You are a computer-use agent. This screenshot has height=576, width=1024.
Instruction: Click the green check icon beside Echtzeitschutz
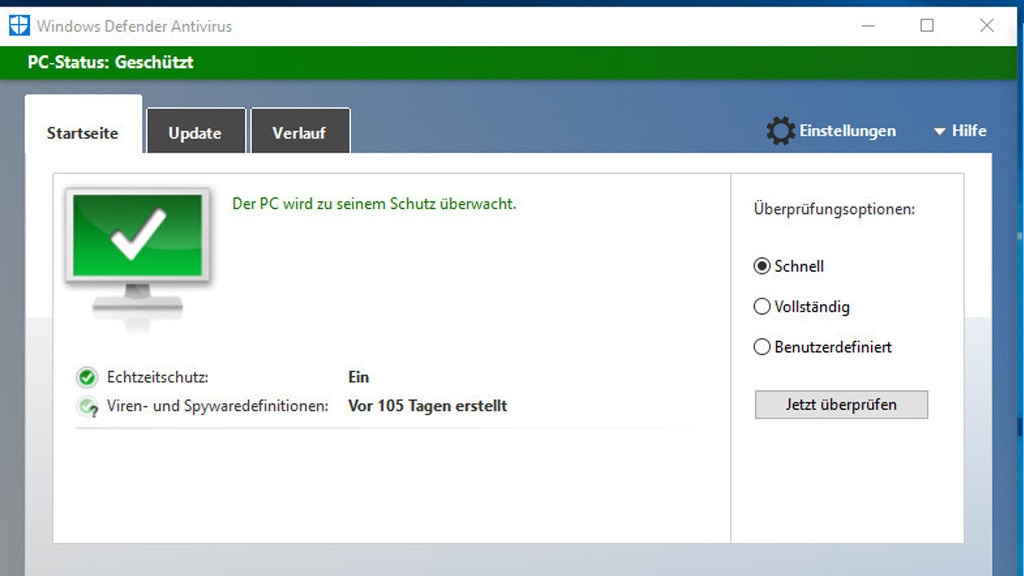[87, 377]
